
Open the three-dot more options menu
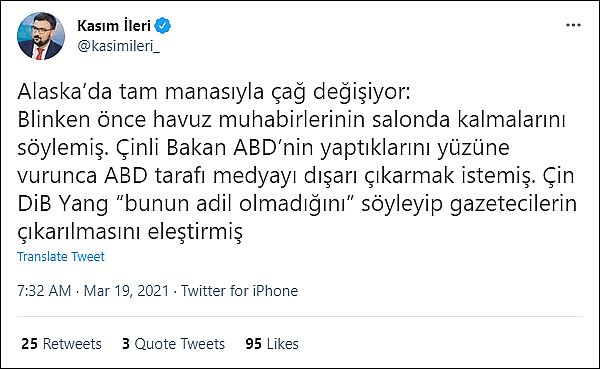(x=573, y=25)
